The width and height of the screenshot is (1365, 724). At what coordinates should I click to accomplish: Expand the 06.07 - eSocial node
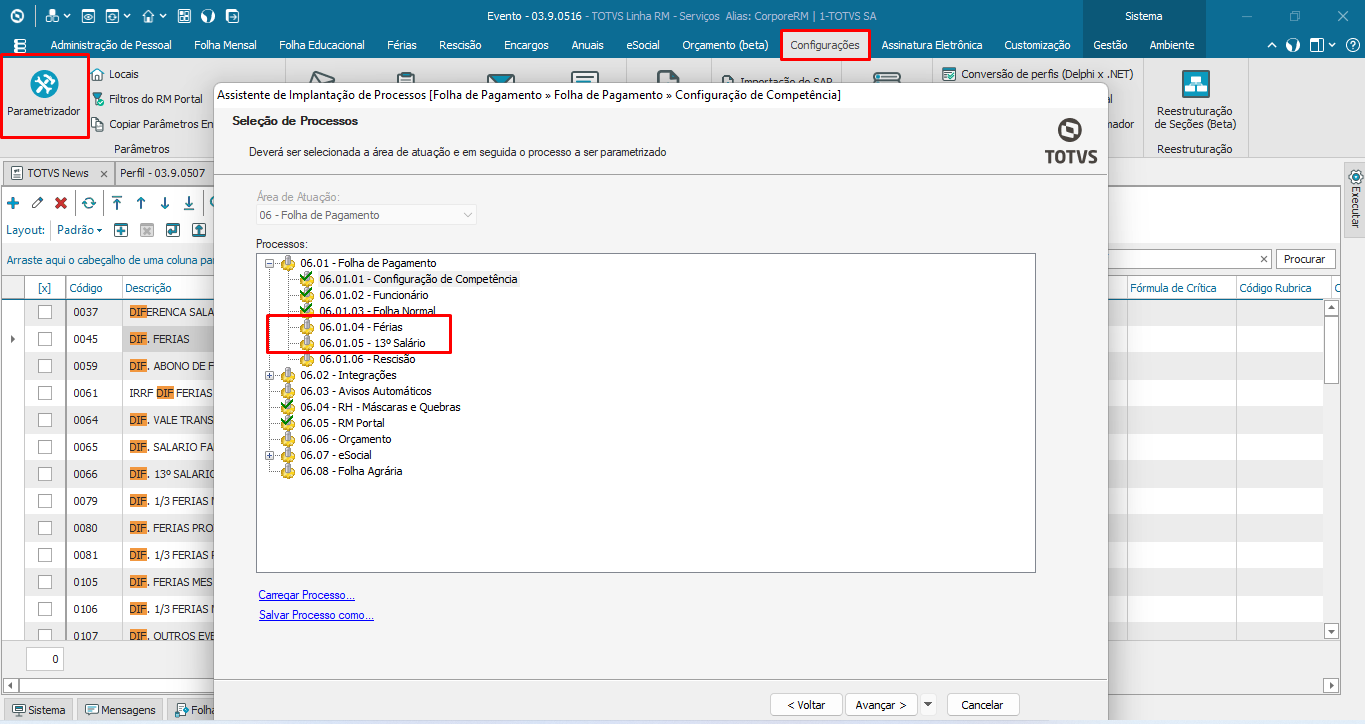(x=269, y=455)
